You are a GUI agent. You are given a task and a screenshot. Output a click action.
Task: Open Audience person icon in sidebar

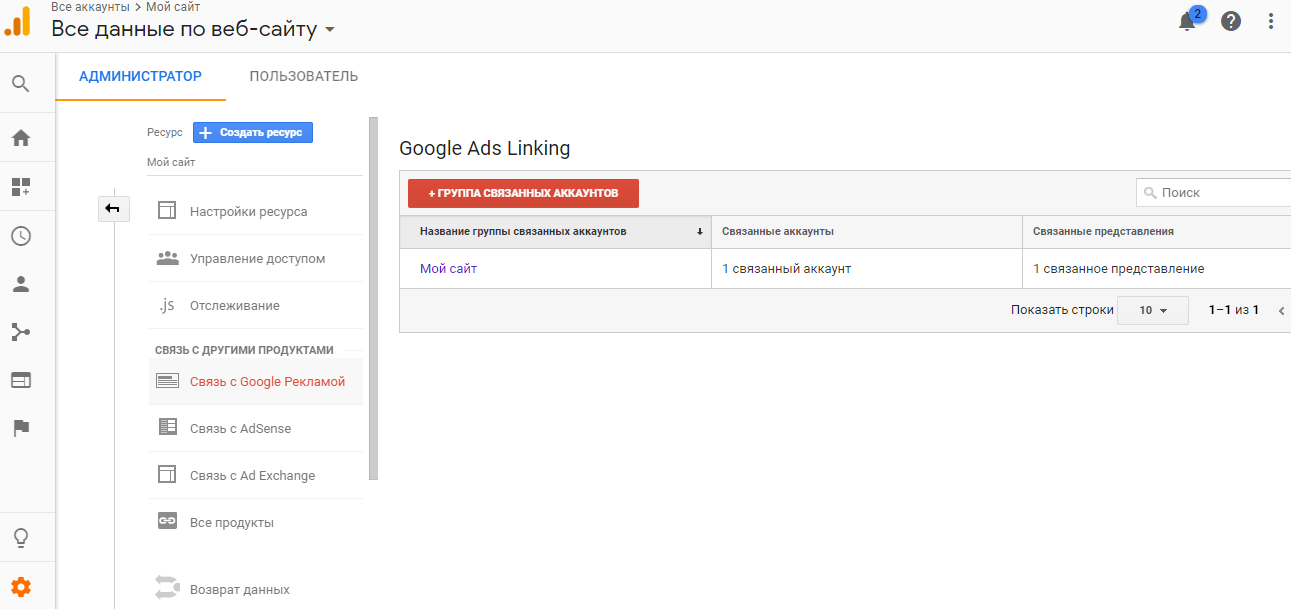21,284
